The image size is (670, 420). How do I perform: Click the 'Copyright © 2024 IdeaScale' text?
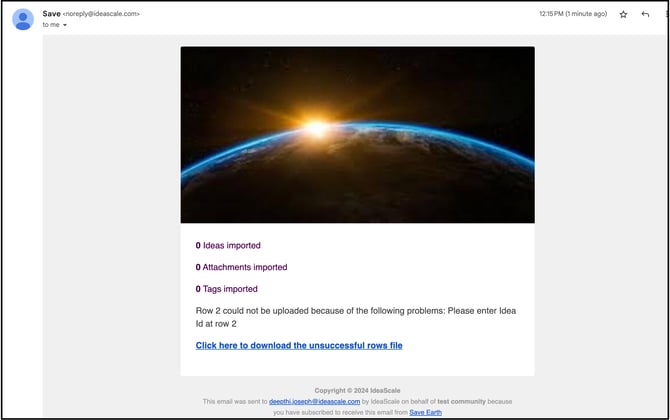tap(357, 390)
